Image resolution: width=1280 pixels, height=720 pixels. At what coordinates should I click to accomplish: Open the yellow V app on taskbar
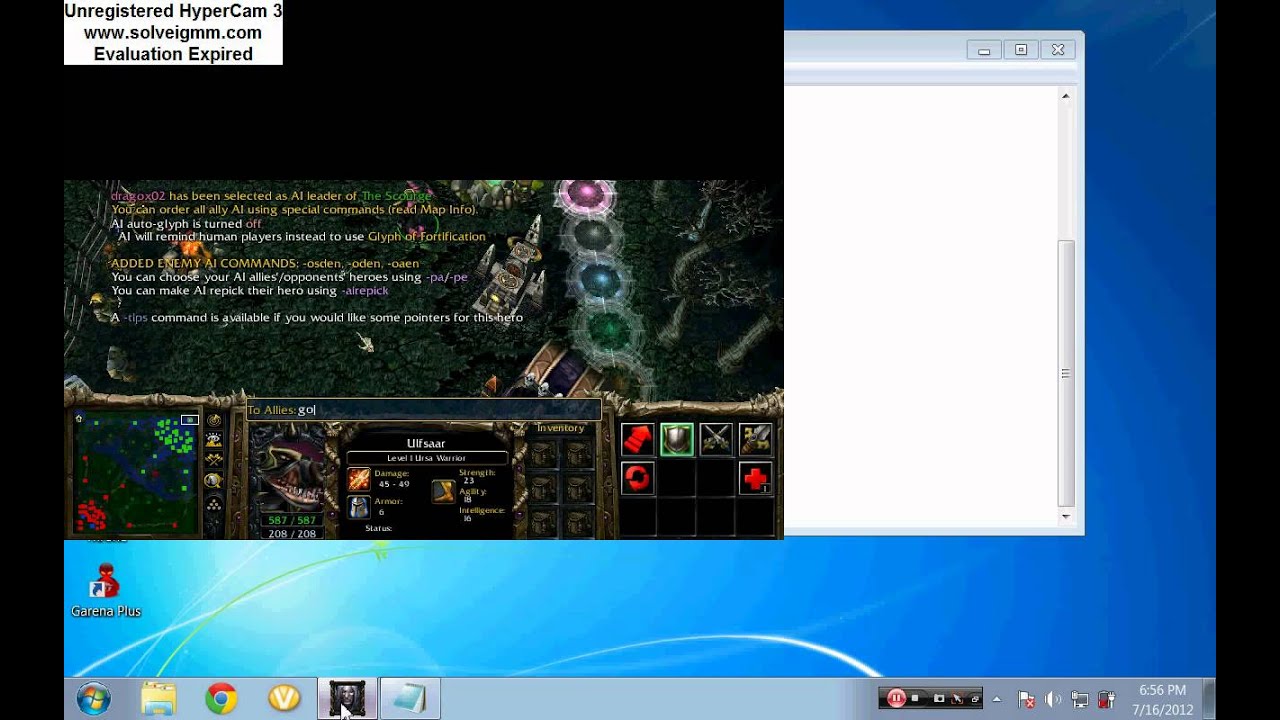[x=284, y=698]
